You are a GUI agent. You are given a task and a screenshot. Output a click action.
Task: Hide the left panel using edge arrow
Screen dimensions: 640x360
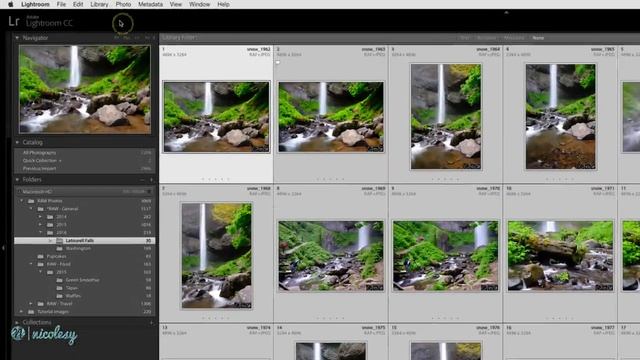3,247
